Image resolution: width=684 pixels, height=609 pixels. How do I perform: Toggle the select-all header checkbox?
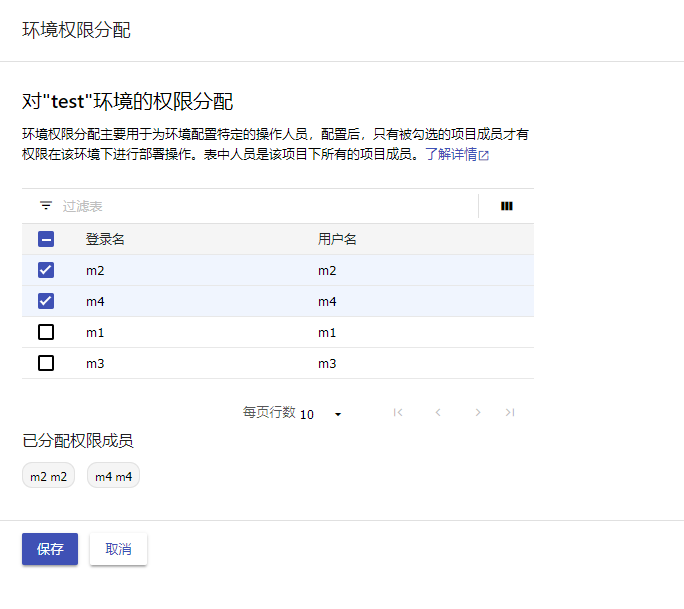pyautogui.click(x=46, y=239)
